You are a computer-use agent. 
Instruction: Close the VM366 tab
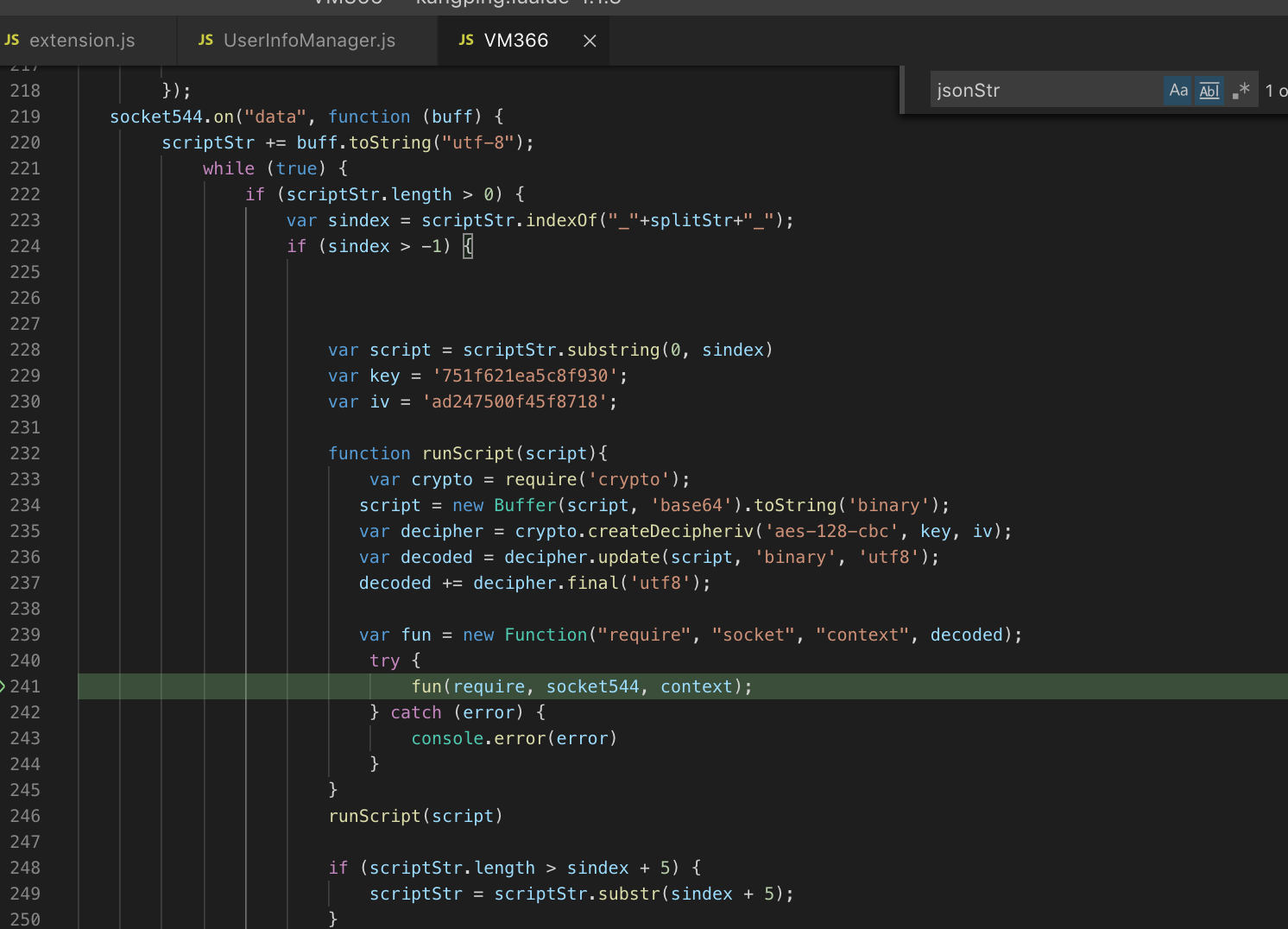pyautogui.click(x=590, y=41)
